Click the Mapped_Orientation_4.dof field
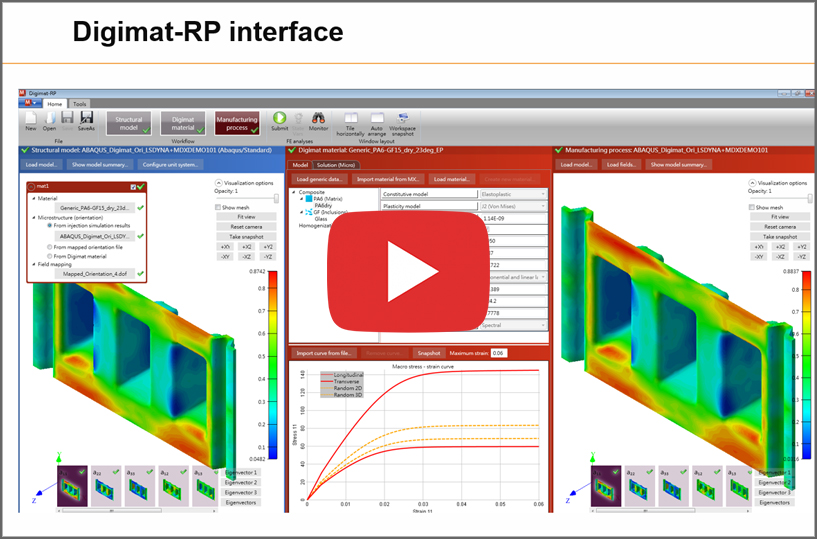 [x=95, y=274]
